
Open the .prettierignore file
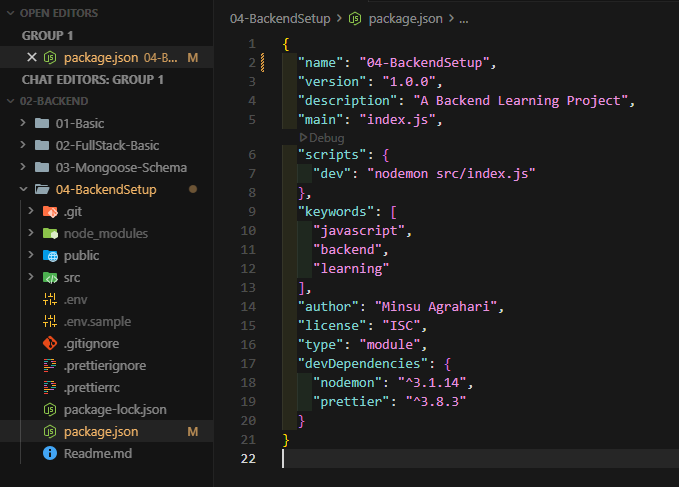coord(107,365)
